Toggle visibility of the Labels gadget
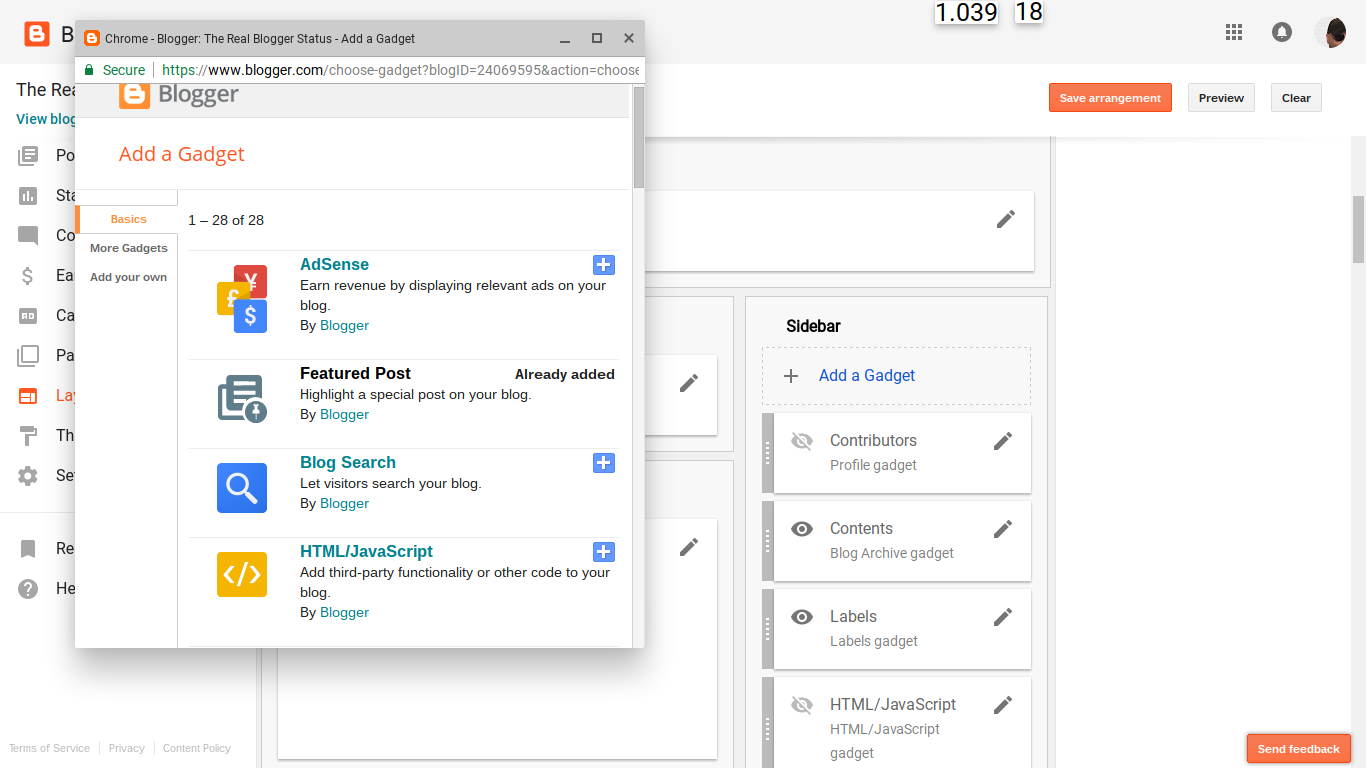Viewport: 1366px width, 768px height. click(x=802, y=617)
